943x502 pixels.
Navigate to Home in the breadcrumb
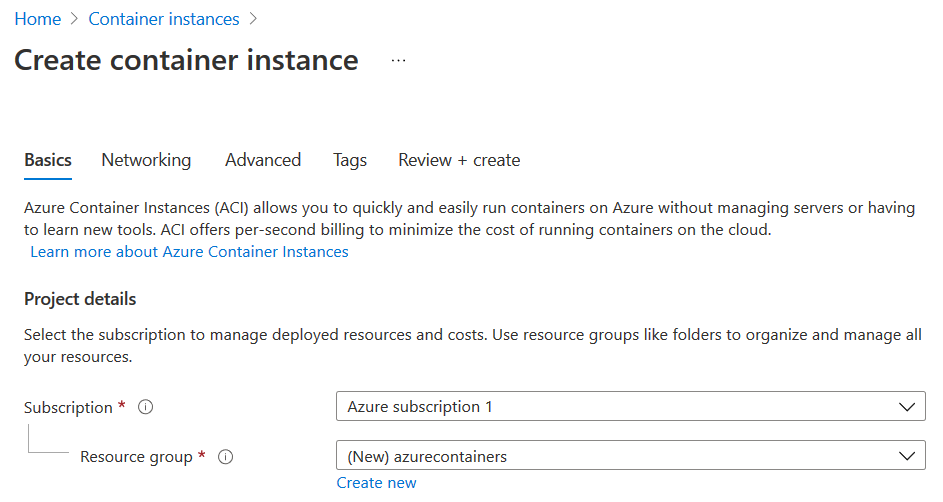pos(37,20)
